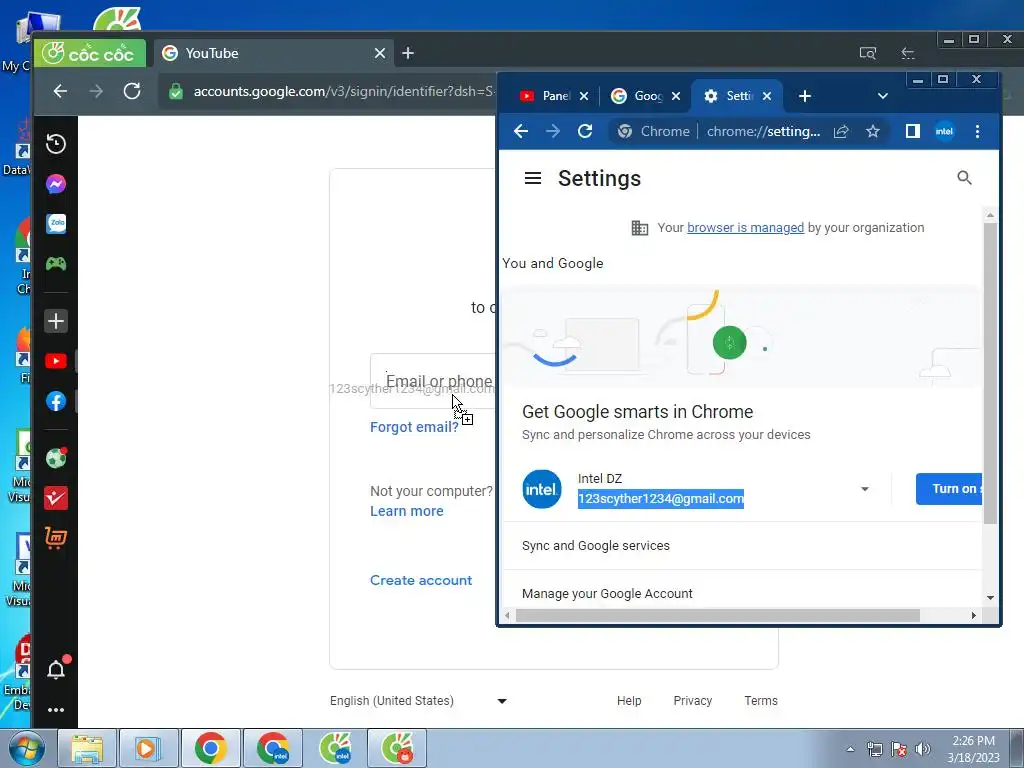This screenshot has width=1024, height=768.
Task: Expand the Intel DZ account dropdown arrow
Action: point(865,489)
